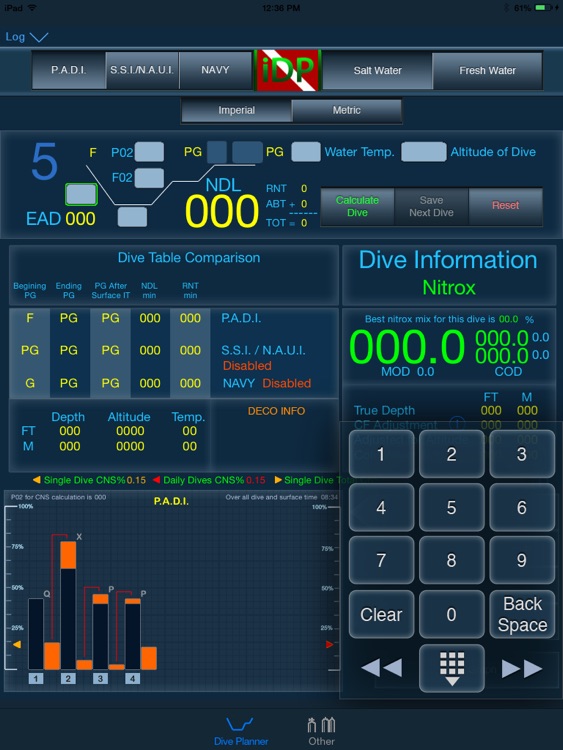Tap the yellow NDL 000 value
The height and width of the screenshot is (750, 563).
point(222,212)
